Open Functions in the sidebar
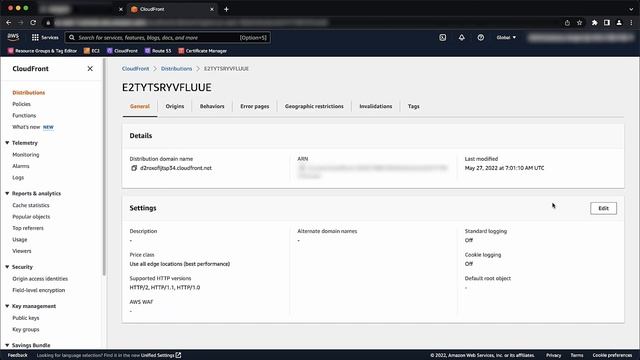Screen dimensions: 640x360 click(24, 116)
